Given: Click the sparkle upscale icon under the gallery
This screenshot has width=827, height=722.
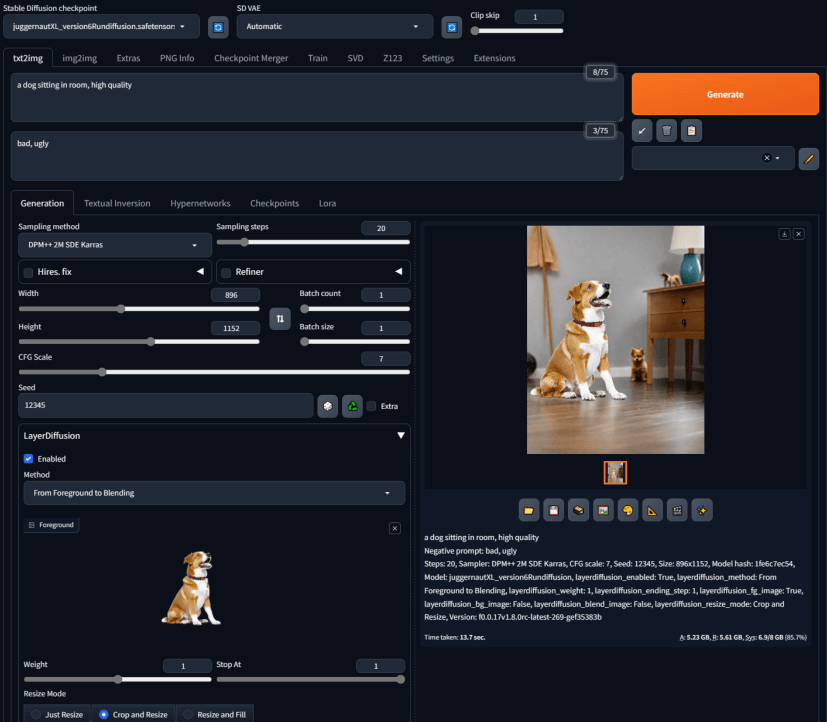Looking at the screenshot, I should click(x=702, y=510).
